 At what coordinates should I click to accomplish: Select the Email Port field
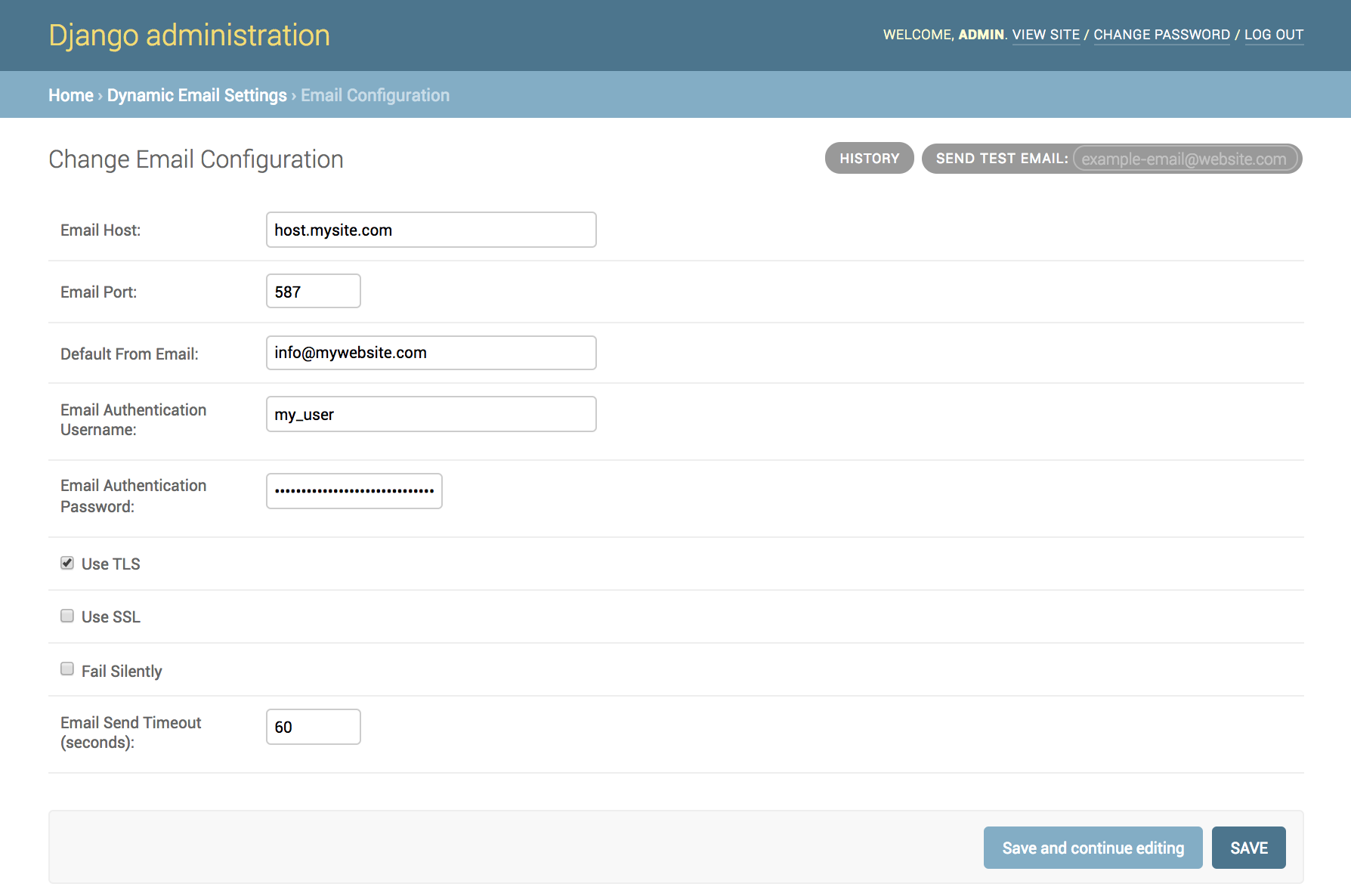click(x=313, y=292)
